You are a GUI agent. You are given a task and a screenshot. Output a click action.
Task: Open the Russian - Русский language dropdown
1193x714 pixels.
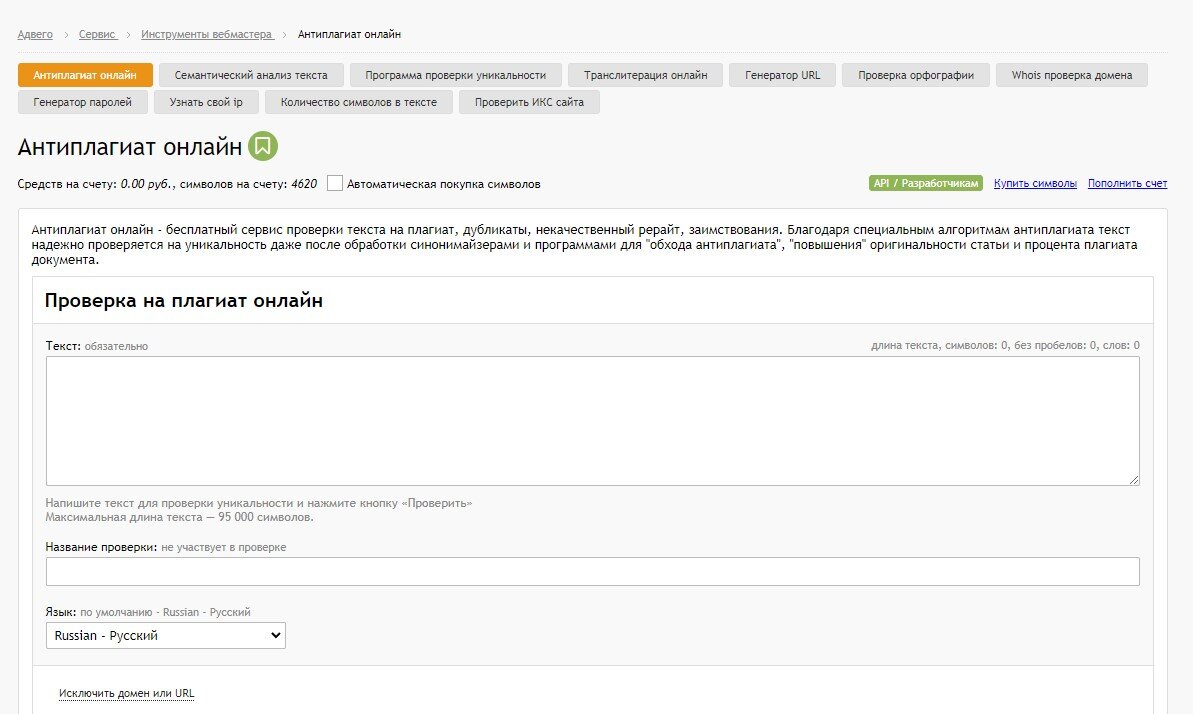pyautogui.click(x=166, y=636)
